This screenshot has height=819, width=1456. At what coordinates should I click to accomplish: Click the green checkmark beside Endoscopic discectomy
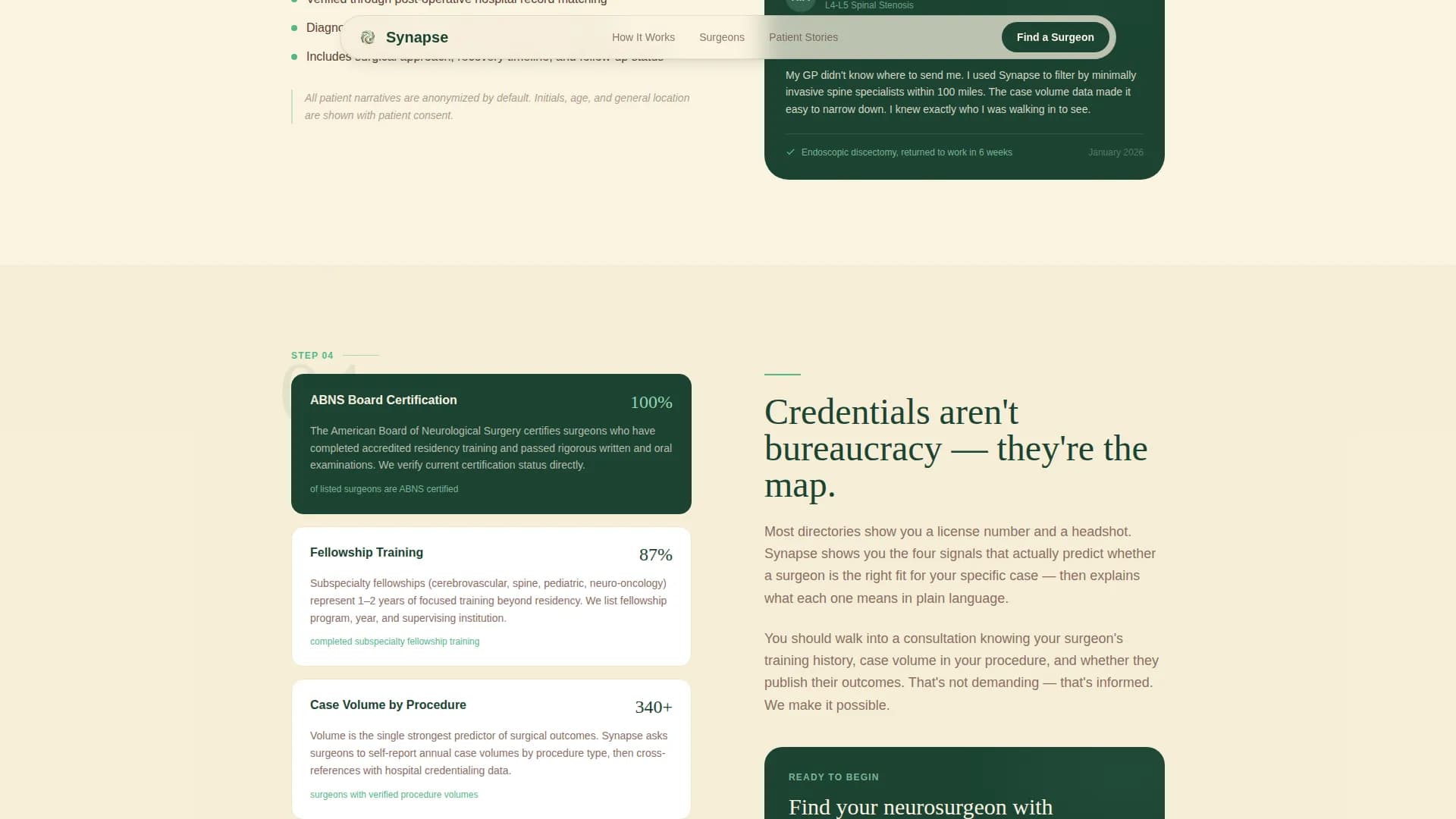(790, 152)
